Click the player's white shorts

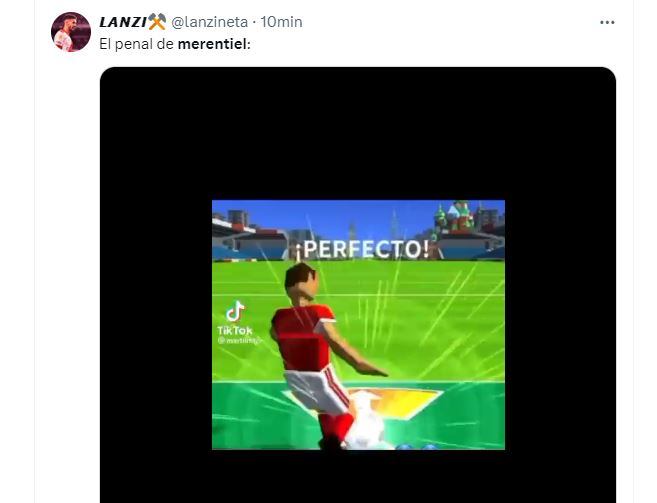click(318, 388)
